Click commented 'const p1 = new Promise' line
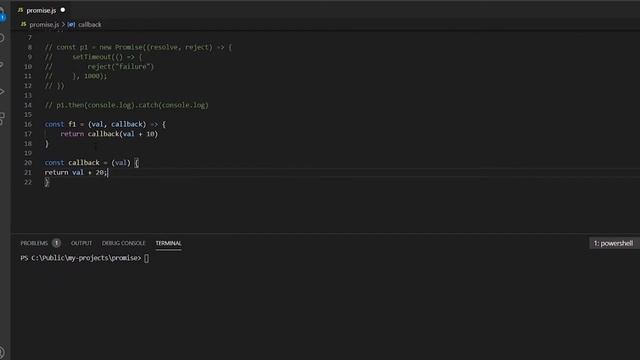The width and height of the screenshot is (640, 360). point(138,47)
